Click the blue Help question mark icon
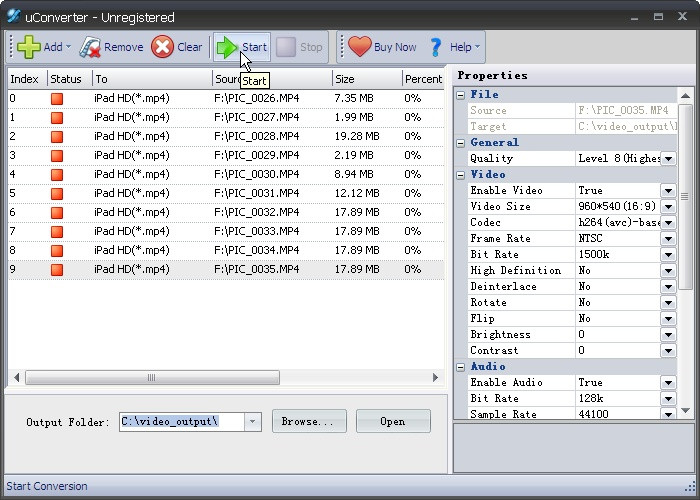The width and height of the screenshot is (700, 500). tap(436, 47)
